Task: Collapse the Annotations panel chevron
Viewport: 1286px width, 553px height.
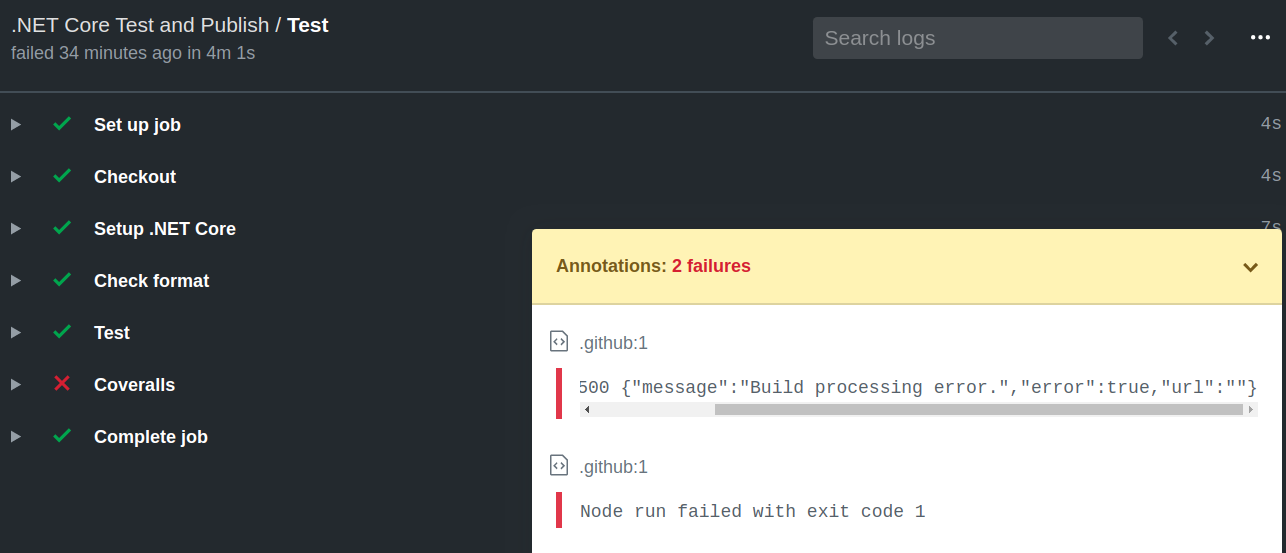Action: [x=1250, y=267]
